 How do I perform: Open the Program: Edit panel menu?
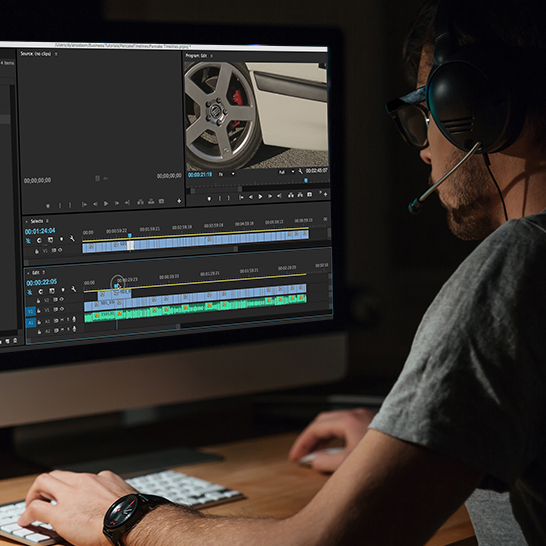point(211,56)
